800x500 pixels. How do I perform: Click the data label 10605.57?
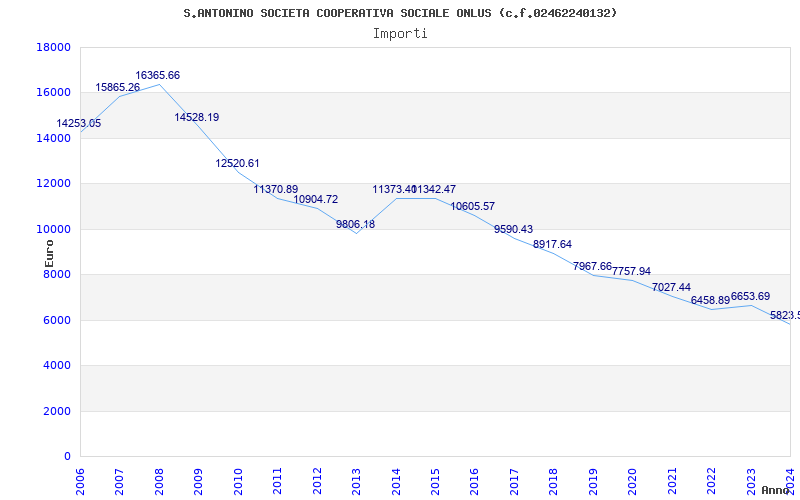(472, 207)
